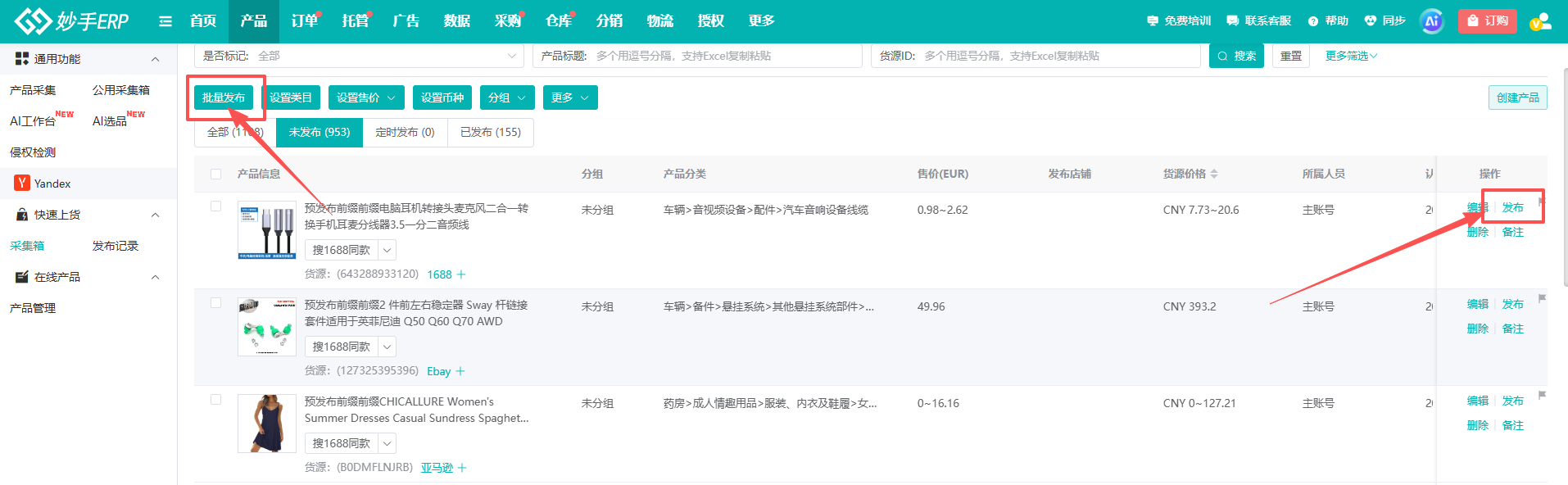Image resolution: width=1568 pixels, height=485 pixels.
Task: Open 产品管理 in sidebar
Action: click(x=33, y=308)
